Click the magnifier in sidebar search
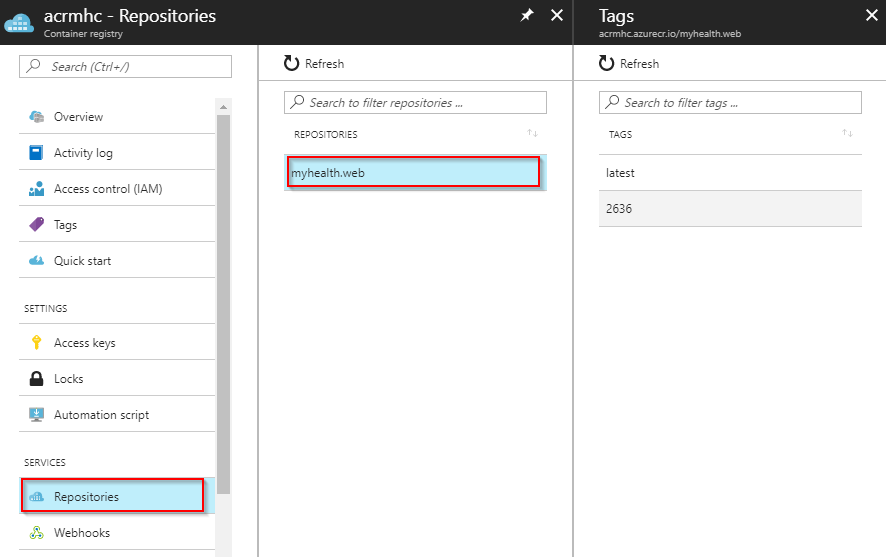The image size is (886, 557). click(34, 66)
